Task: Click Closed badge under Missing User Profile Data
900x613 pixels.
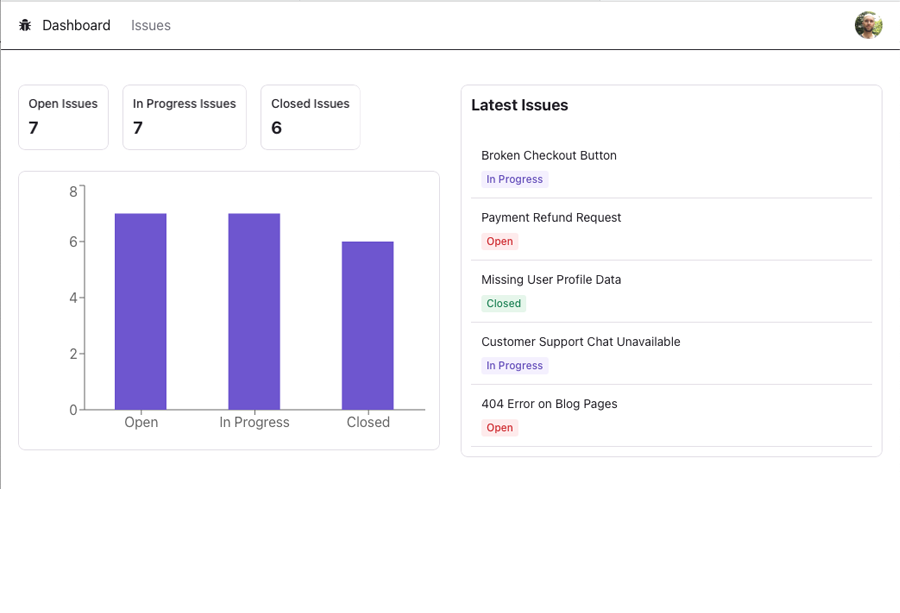Action: coord(503,304)
